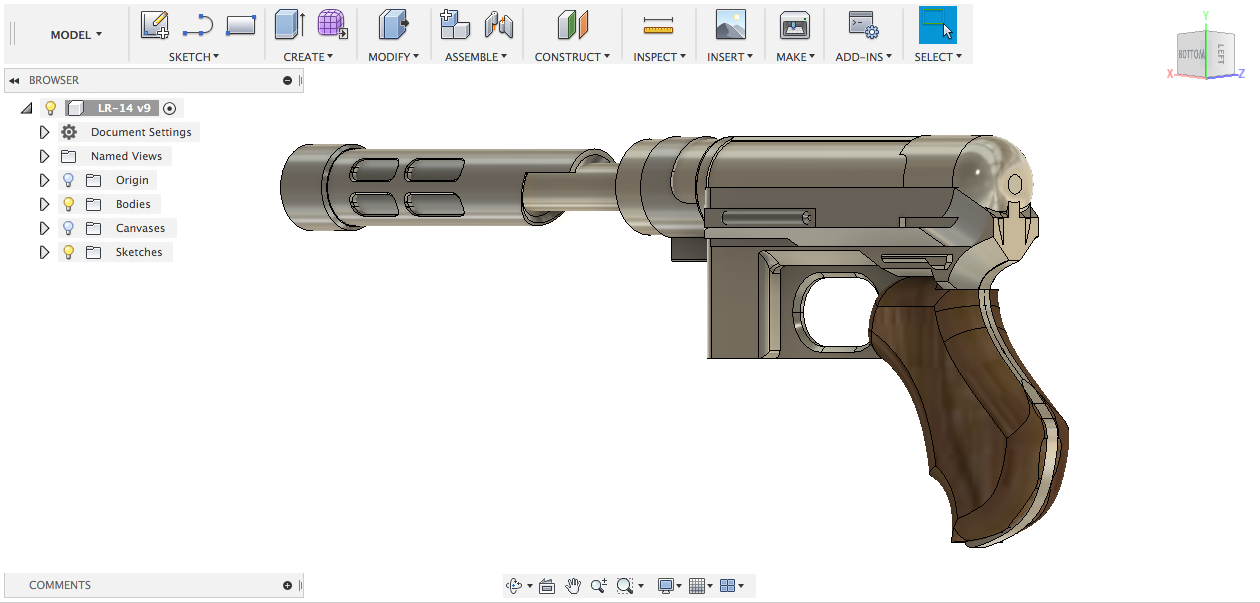Minimize Browser with the minus circle button

tap(288, 81)
